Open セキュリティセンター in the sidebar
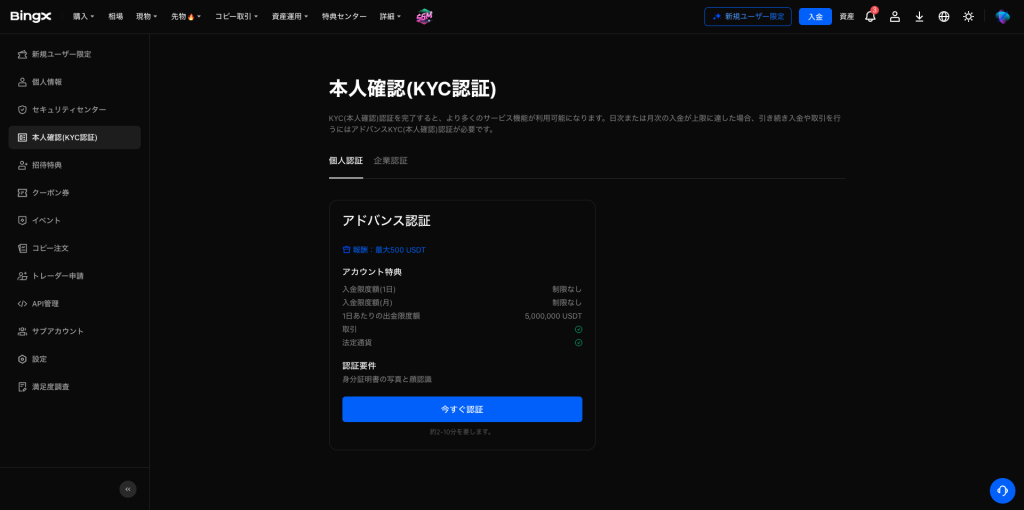The height and width of the screenshot is (510, 1024). coord(68,109)
